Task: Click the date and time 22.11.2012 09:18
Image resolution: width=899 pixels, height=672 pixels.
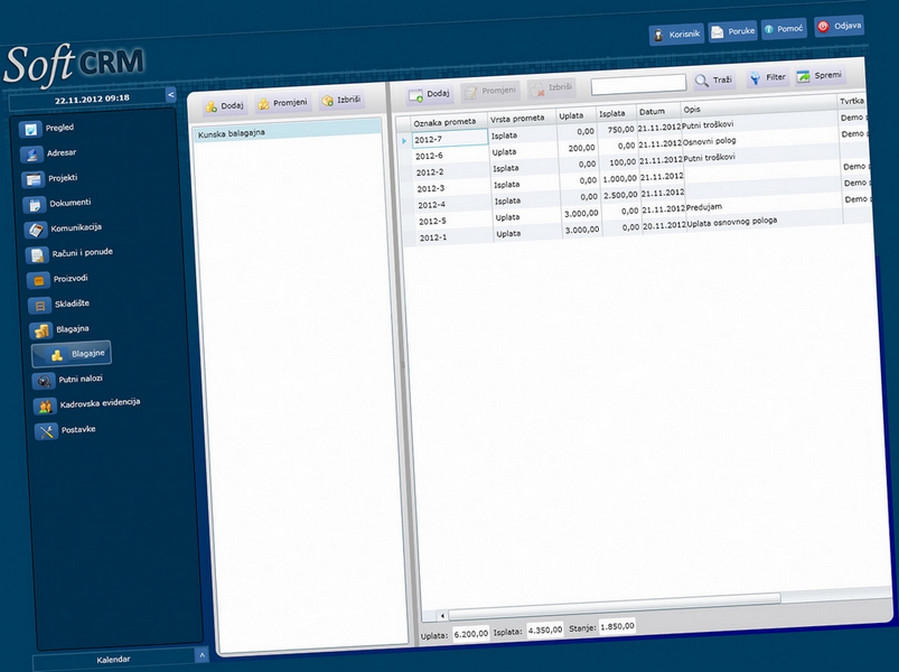Action: coord(92,99)
